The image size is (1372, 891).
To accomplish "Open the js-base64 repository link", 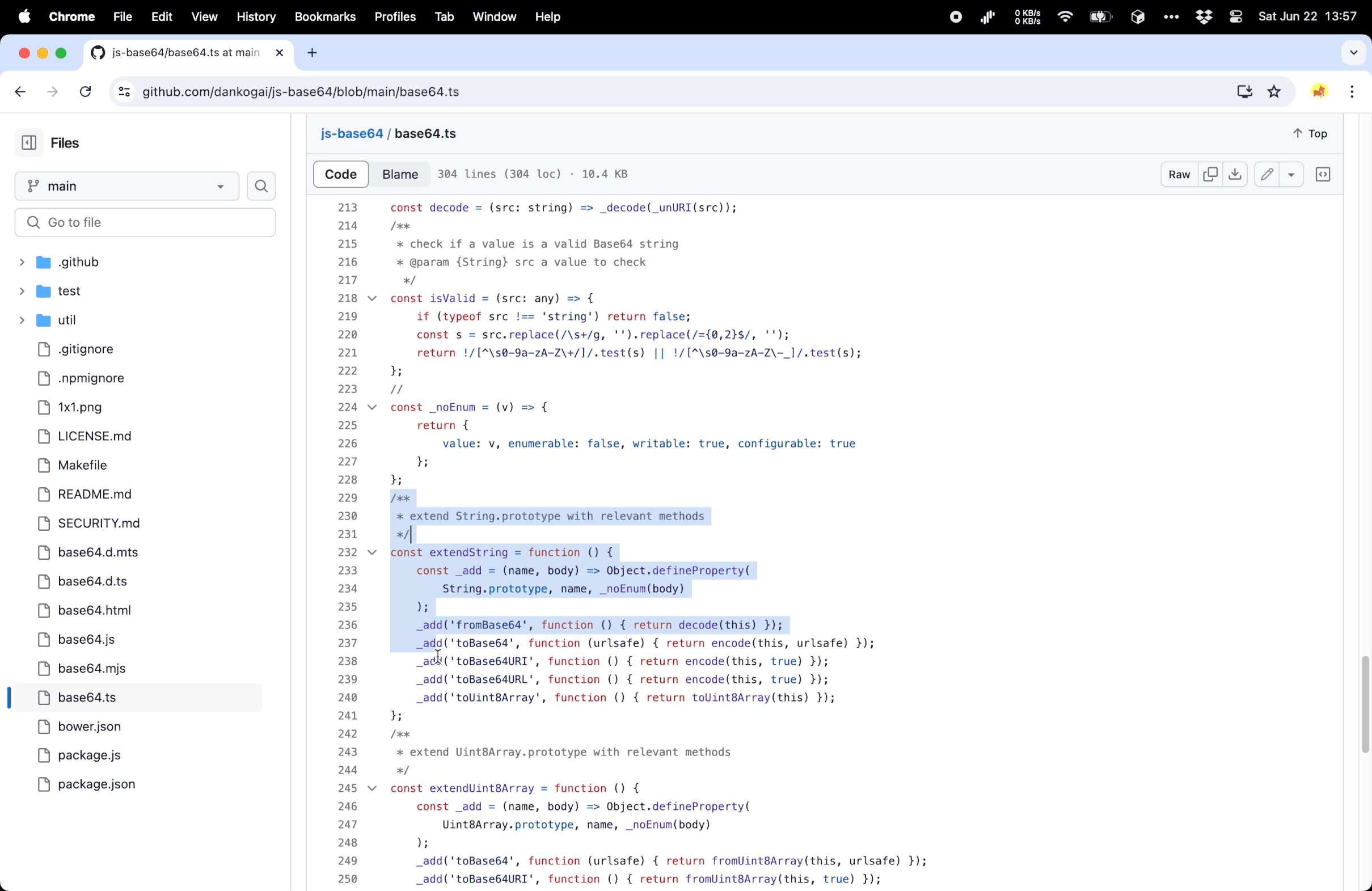I will point(352,133).
